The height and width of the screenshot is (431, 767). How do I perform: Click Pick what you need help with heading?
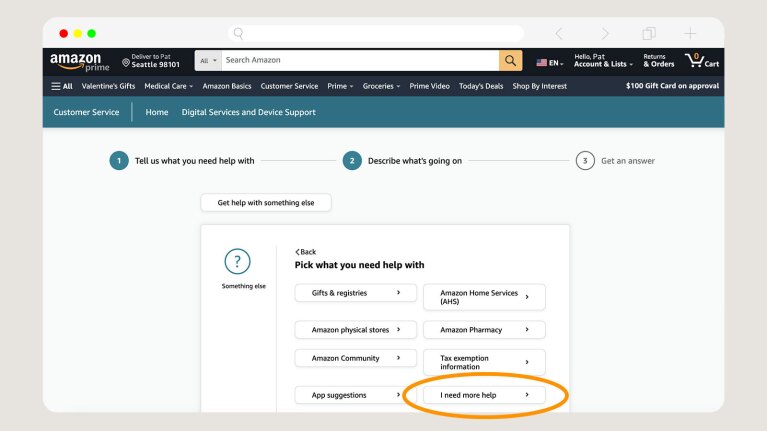point(360,265)
